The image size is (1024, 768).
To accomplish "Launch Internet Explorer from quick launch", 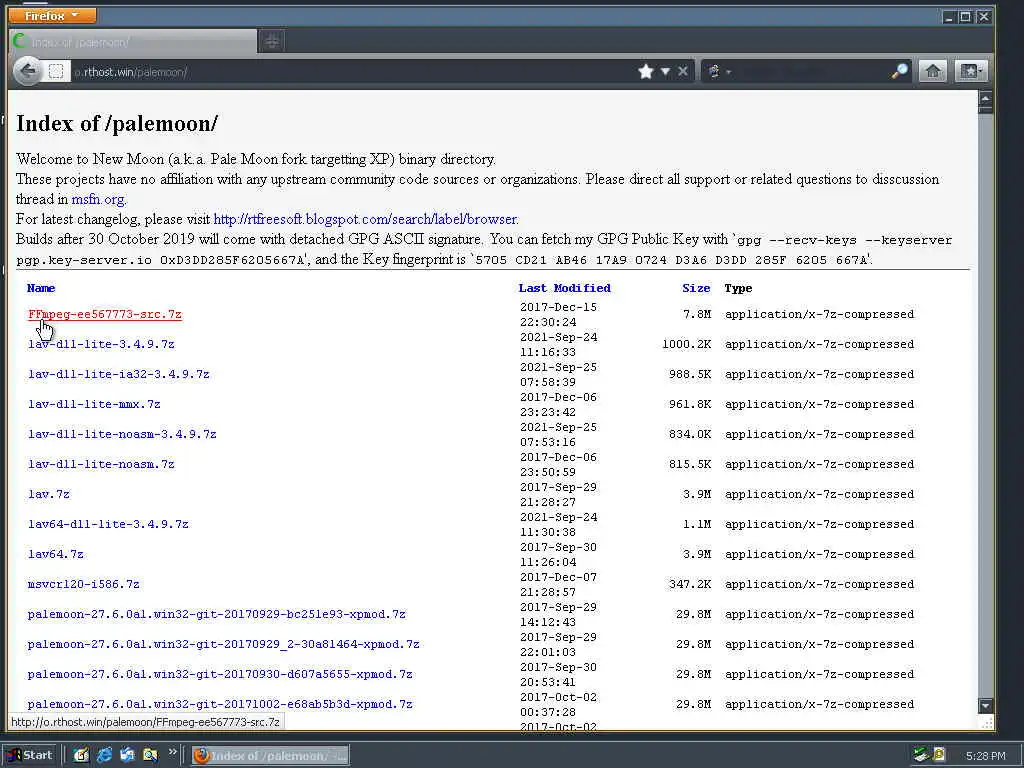I will (104, 755).
